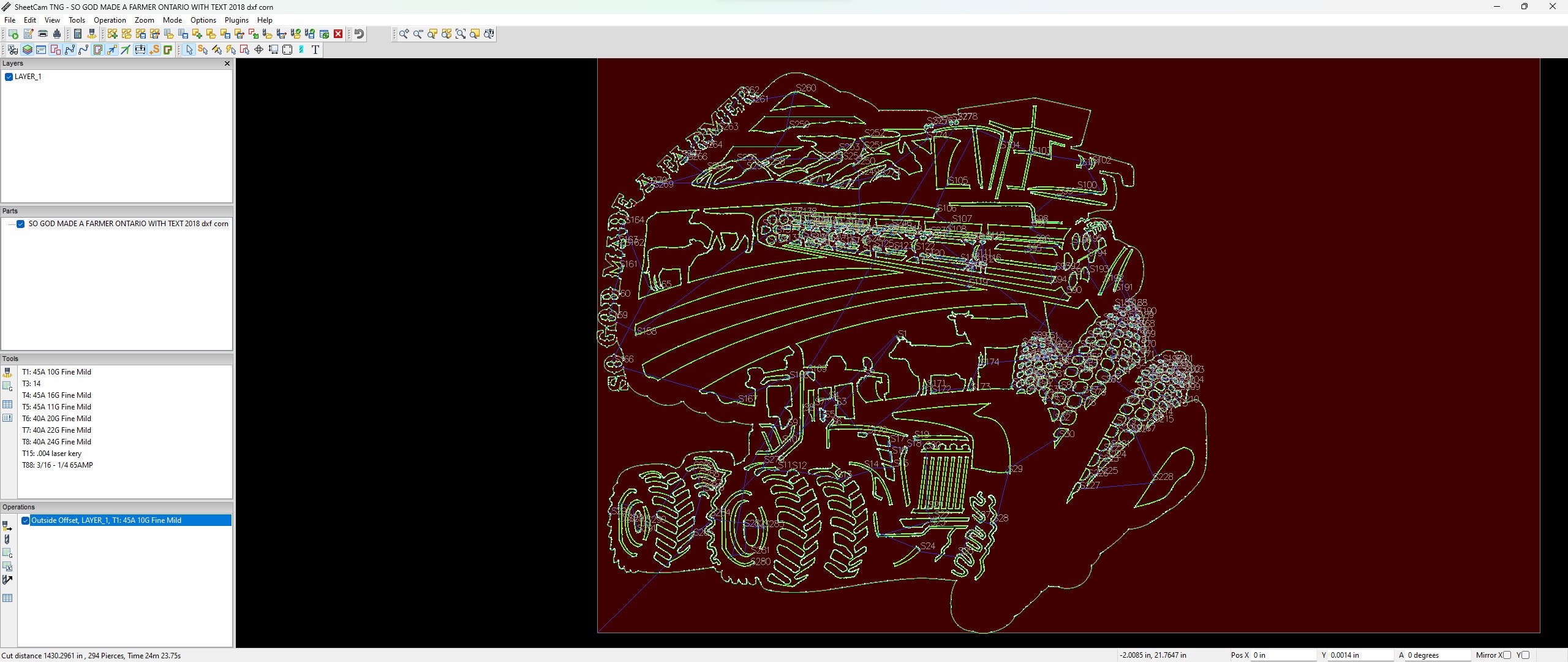Viewport: 1568px width, 662px height.
Task: Click the Zoom In magnifier icon
Action: tap(404, 34)
